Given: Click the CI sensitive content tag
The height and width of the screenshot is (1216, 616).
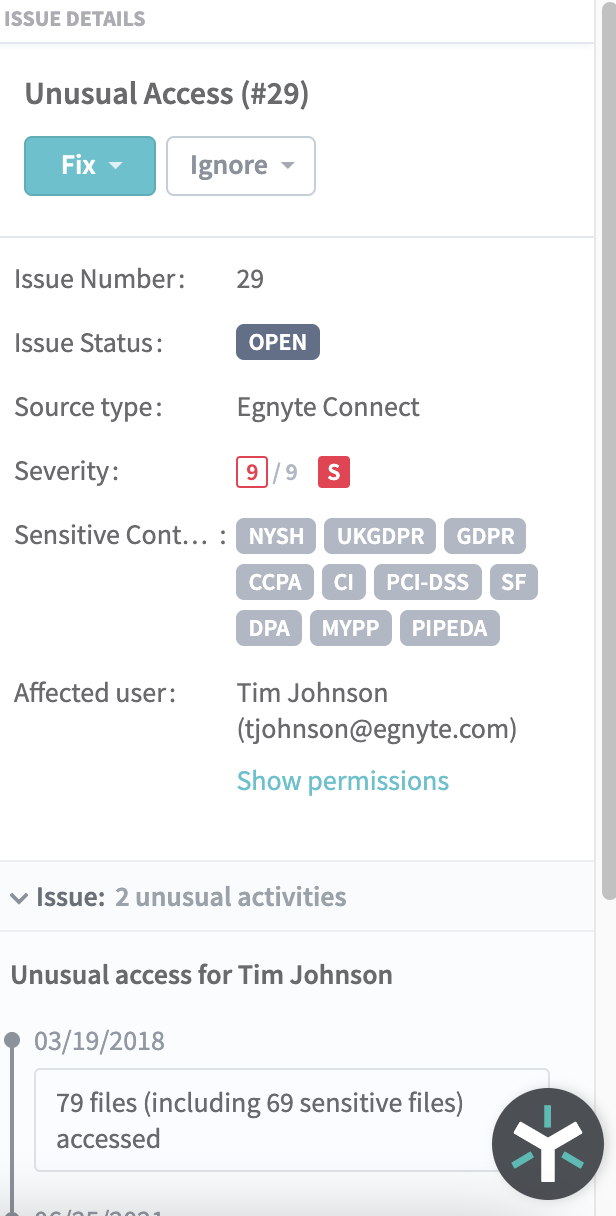Looking at the screenshot, I should click(344, 582).
